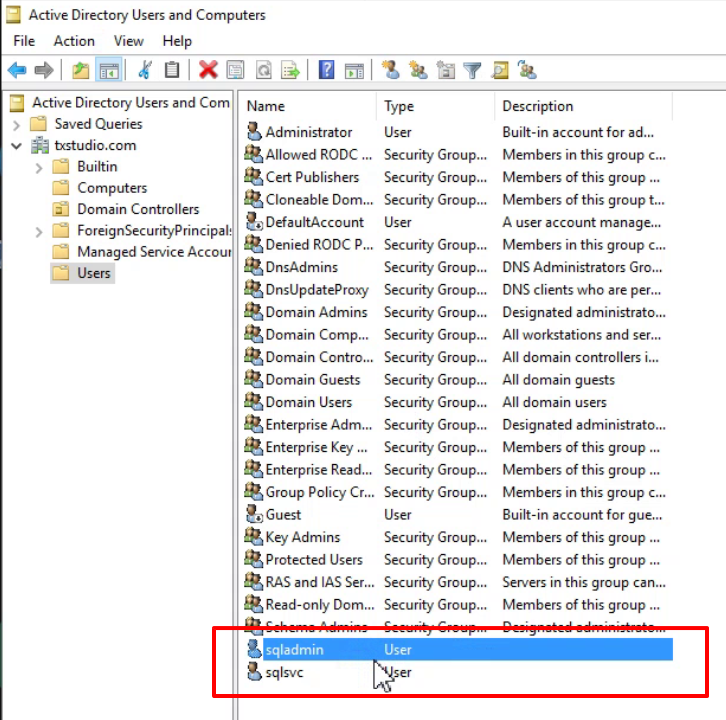The width and height of the screenshot is (726, 720).
Task: Open the Help menu
Action: (x=177, y=41)
